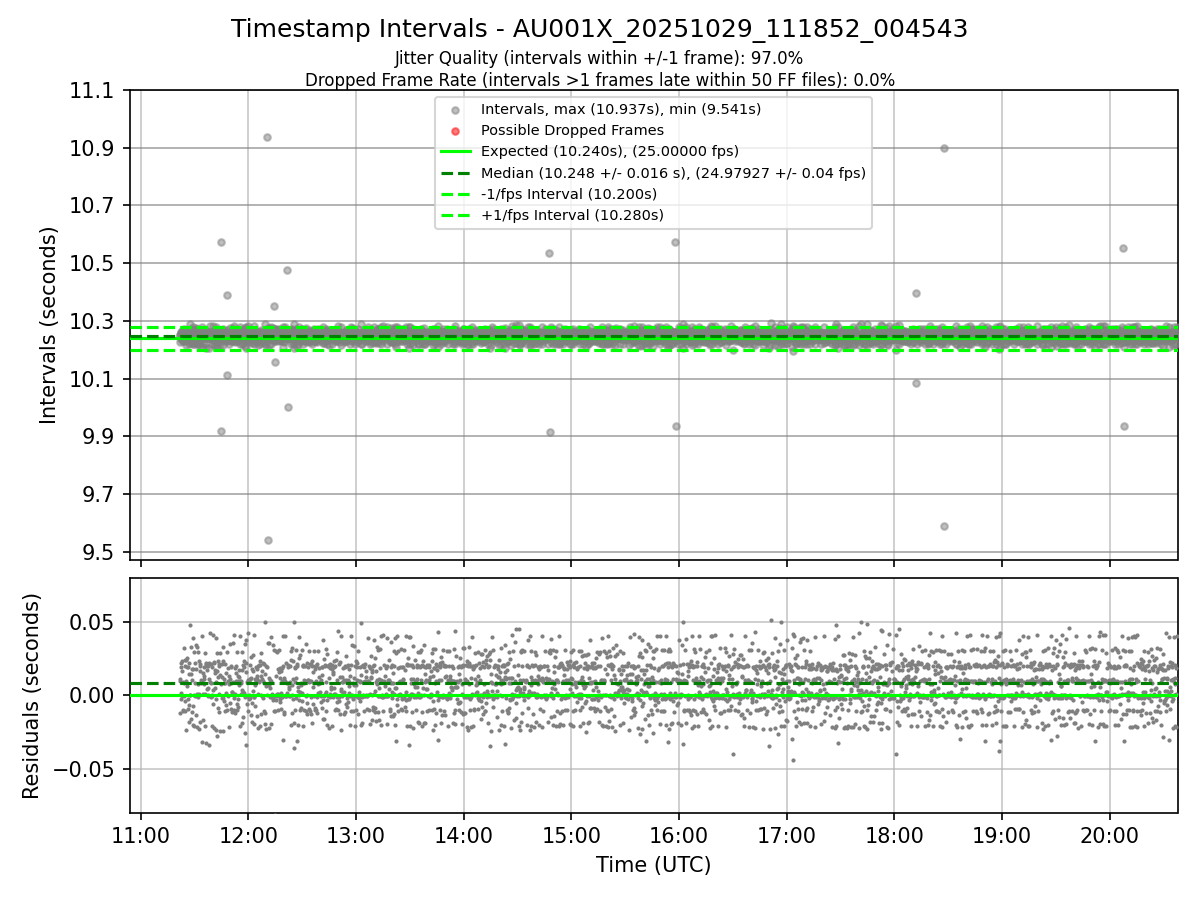Click the gray dot marker beside 'Intervals, max' legend entry
Screen dimensions: 1200x900
[x=455, y=110]
